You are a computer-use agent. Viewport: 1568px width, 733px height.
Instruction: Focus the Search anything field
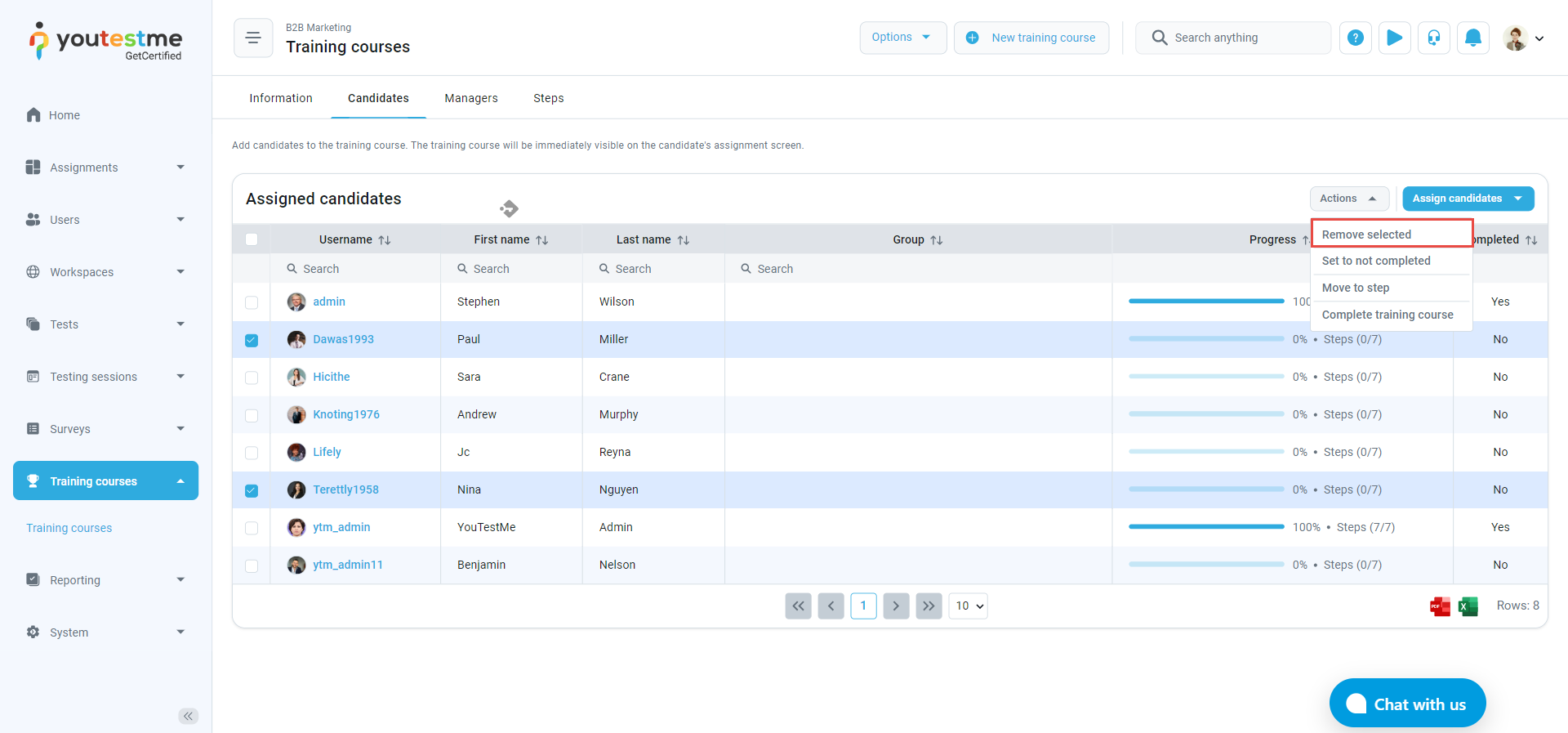tap(1241, 38)
